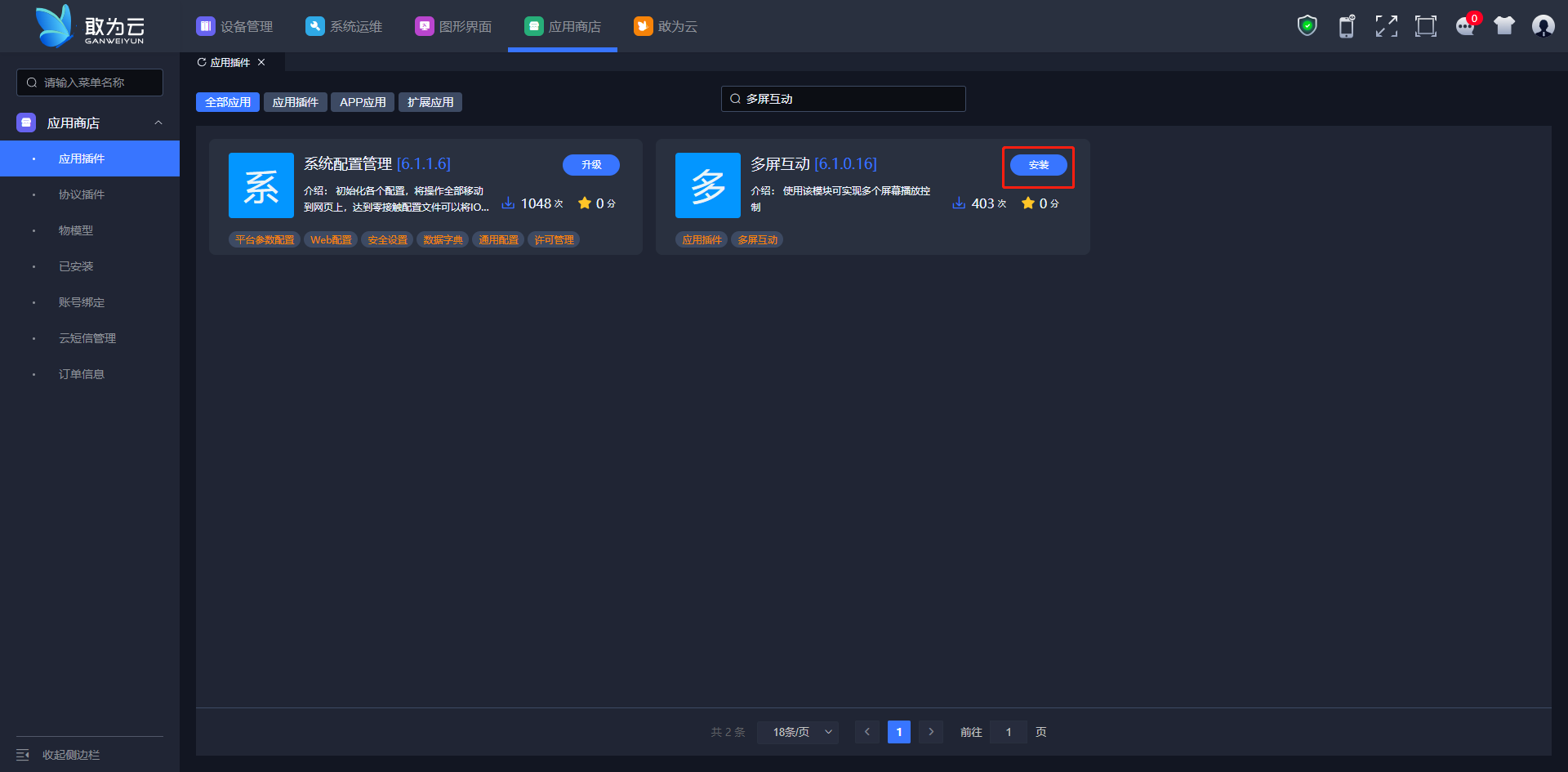The image size is (1568, 772).
Task: Click 安装 for 多屏互动
Action: pyautogui.click(x=1039, y=165)
